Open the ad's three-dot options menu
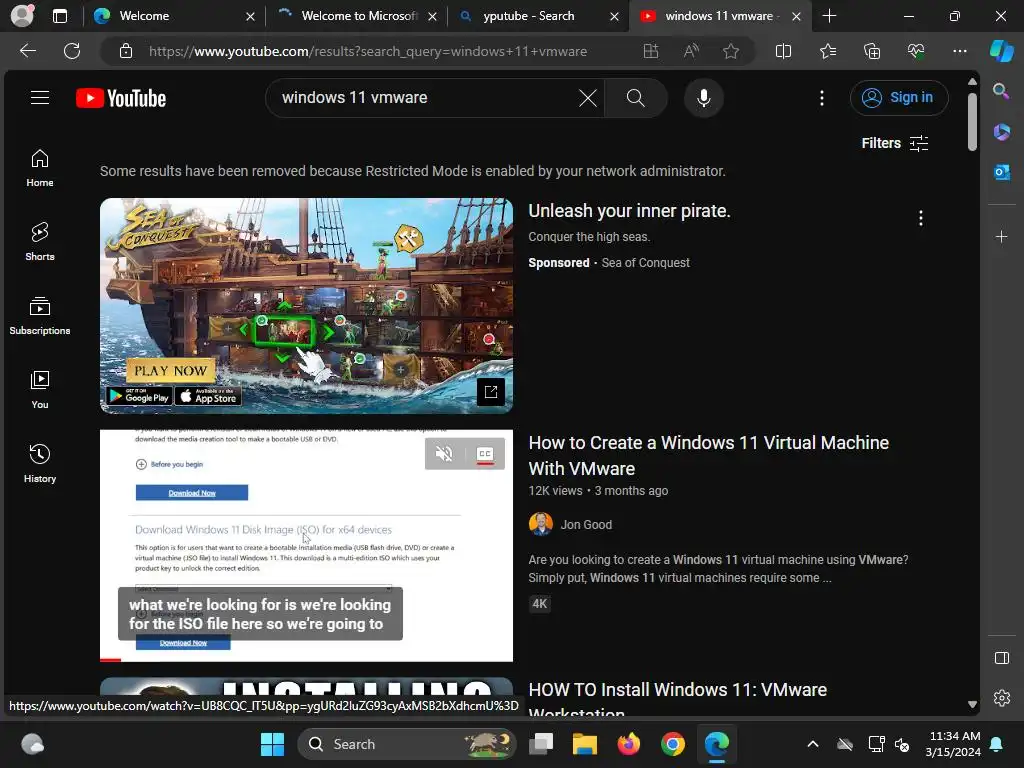This screenshot has height=768, width=1024. 921,218
